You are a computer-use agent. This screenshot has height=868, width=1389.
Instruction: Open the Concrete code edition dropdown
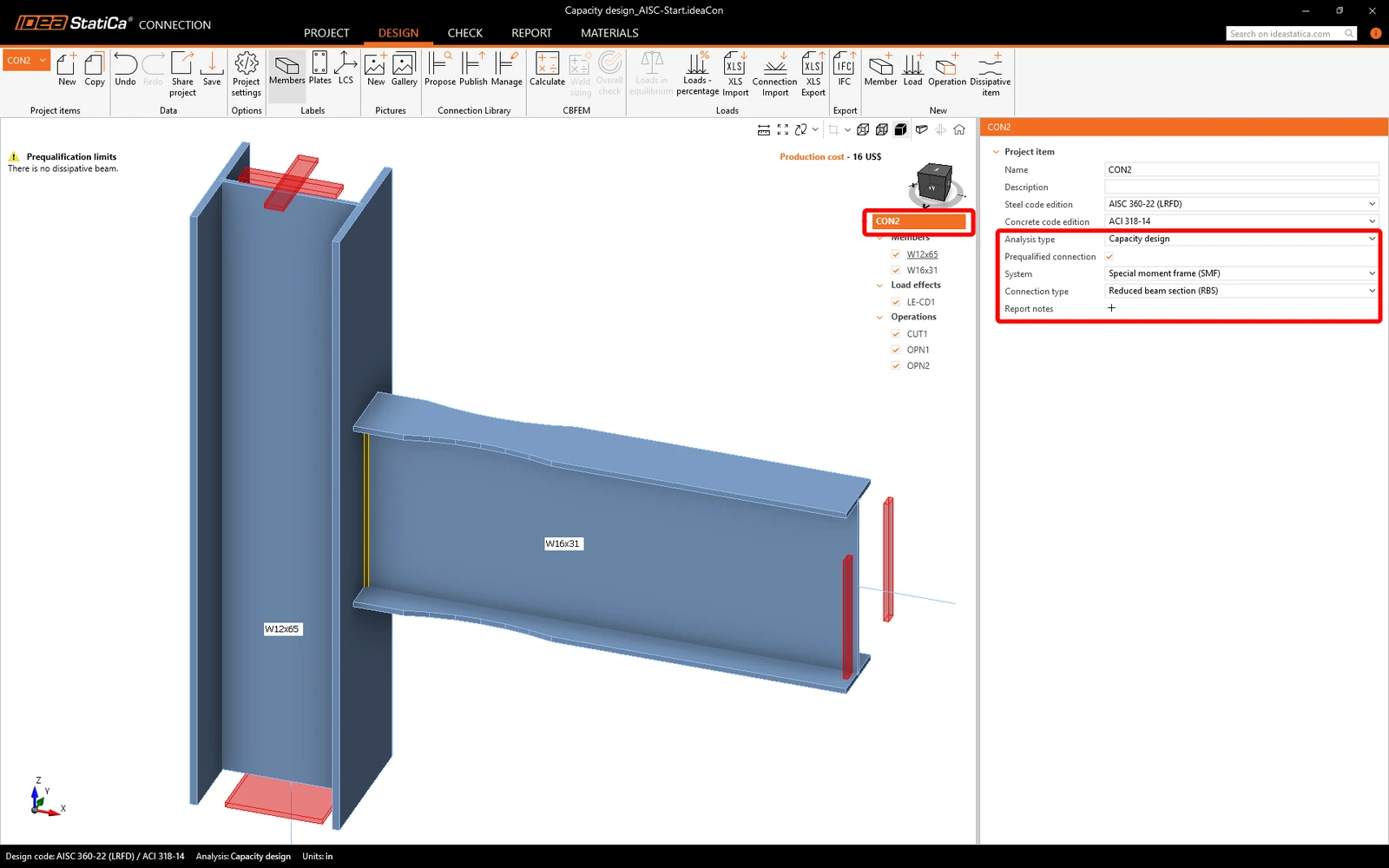pos(1241,221)
